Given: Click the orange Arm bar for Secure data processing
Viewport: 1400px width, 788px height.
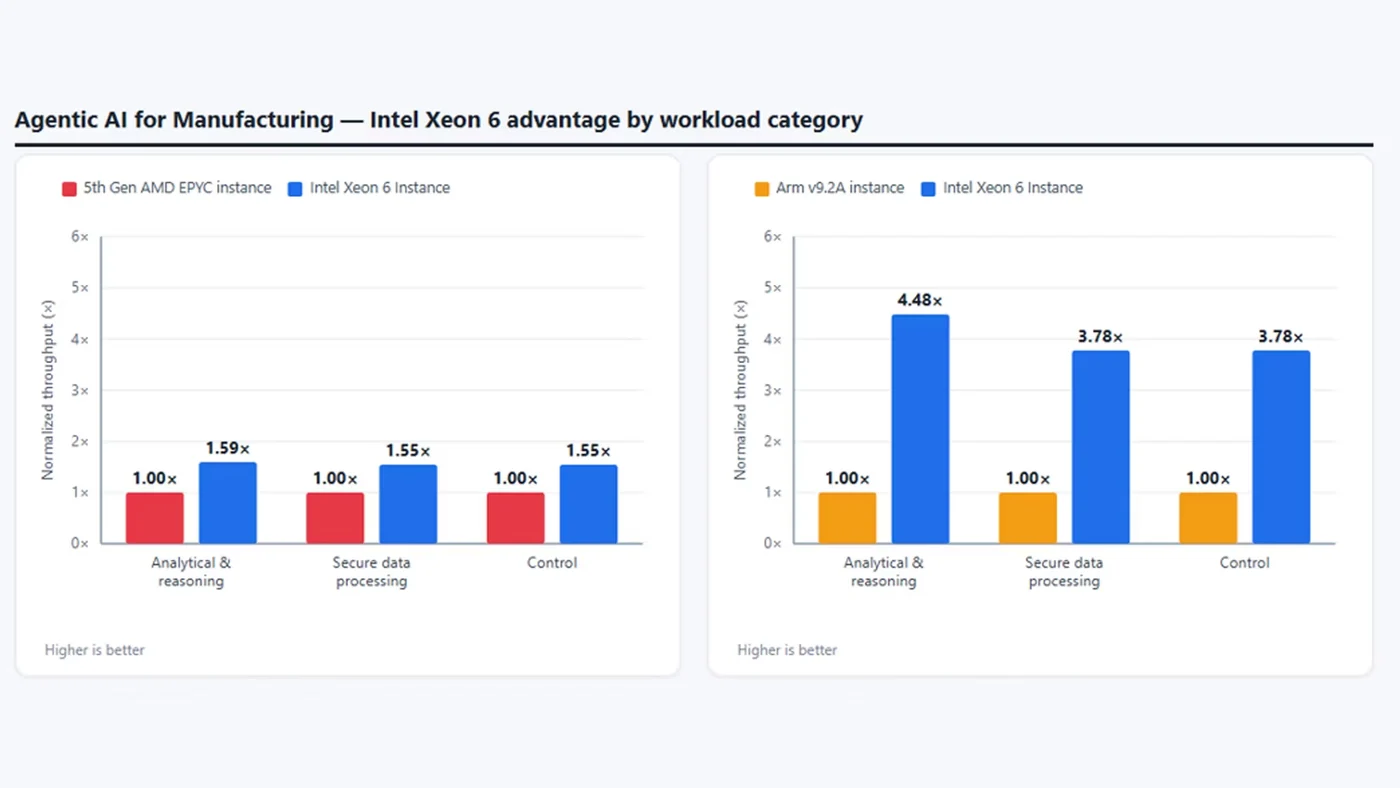Looking at the screenshot, I should point(1028,518).
